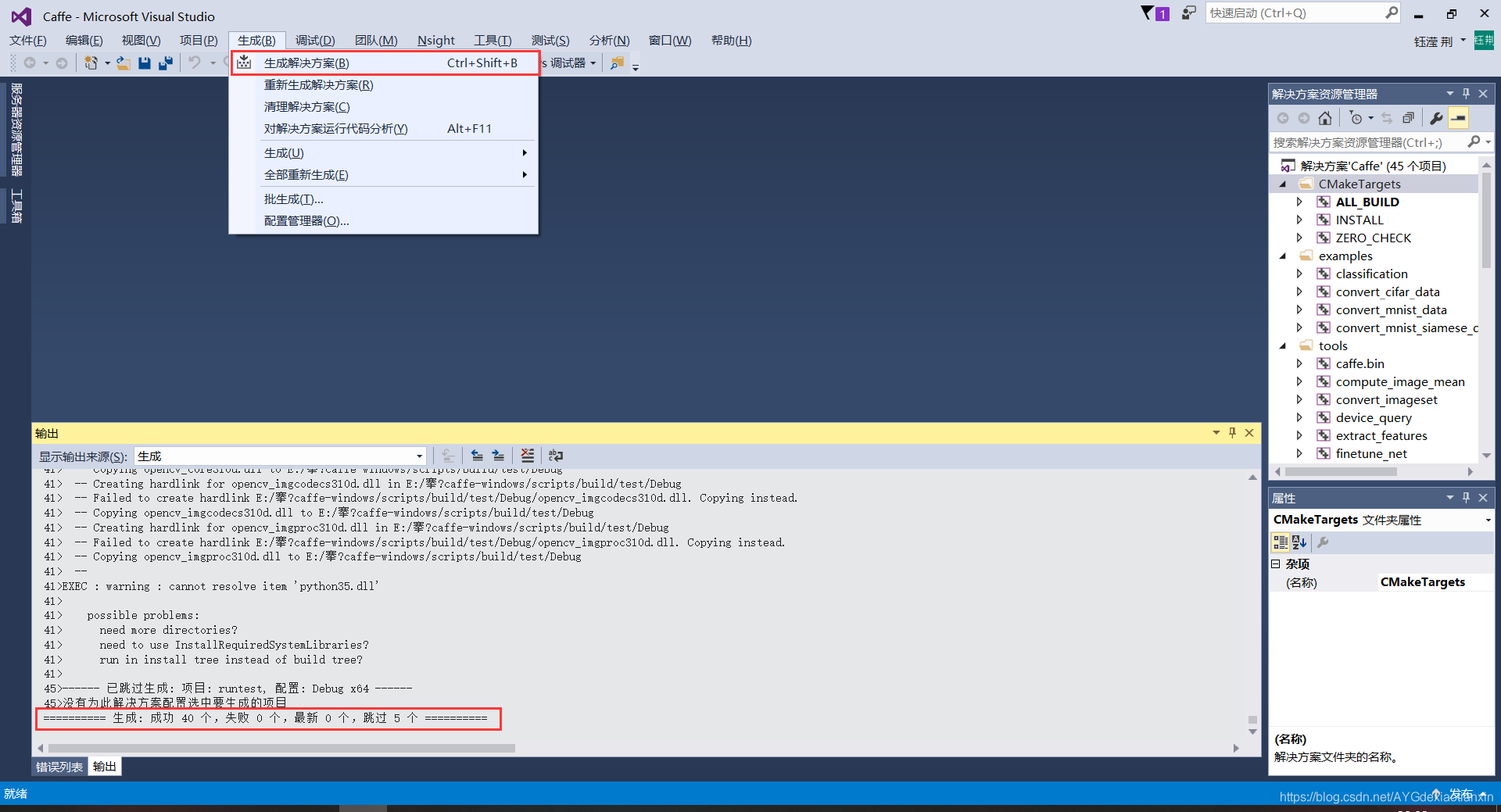Click the Find in Files toolbar icon
This screenshot has width=1501, height=812.
[617, 63]
